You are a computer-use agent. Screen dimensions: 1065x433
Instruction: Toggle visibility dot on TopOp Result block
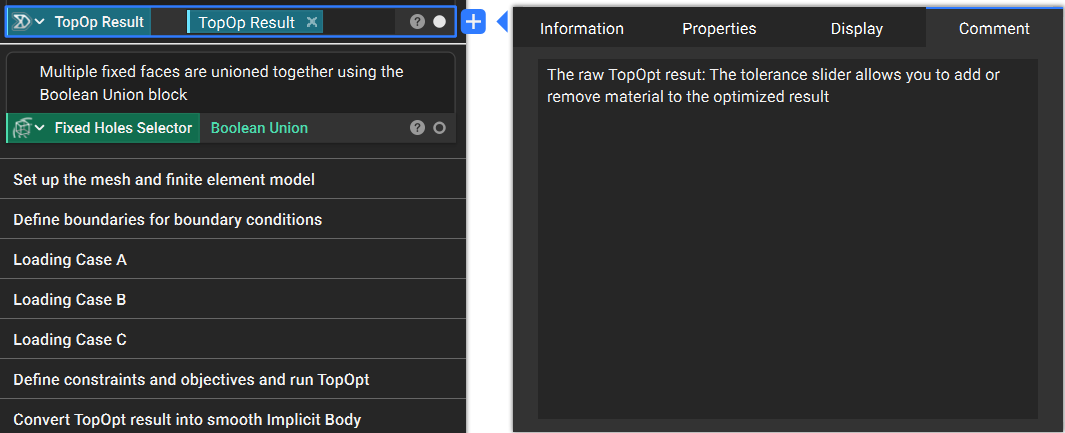point(439,22)
